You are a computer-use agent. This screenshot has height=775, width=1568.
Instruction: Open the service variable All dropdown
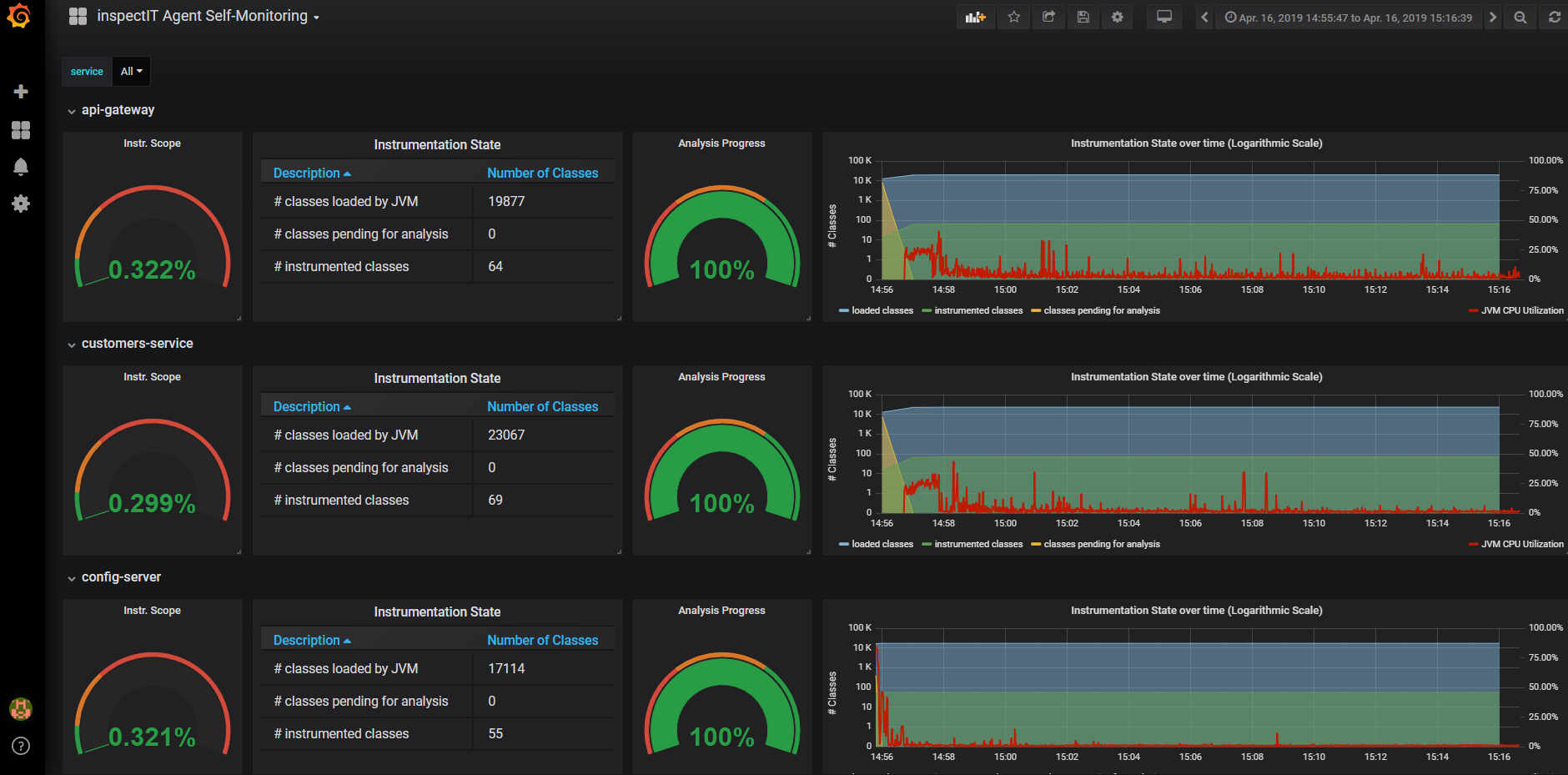(x=131, y=72)
